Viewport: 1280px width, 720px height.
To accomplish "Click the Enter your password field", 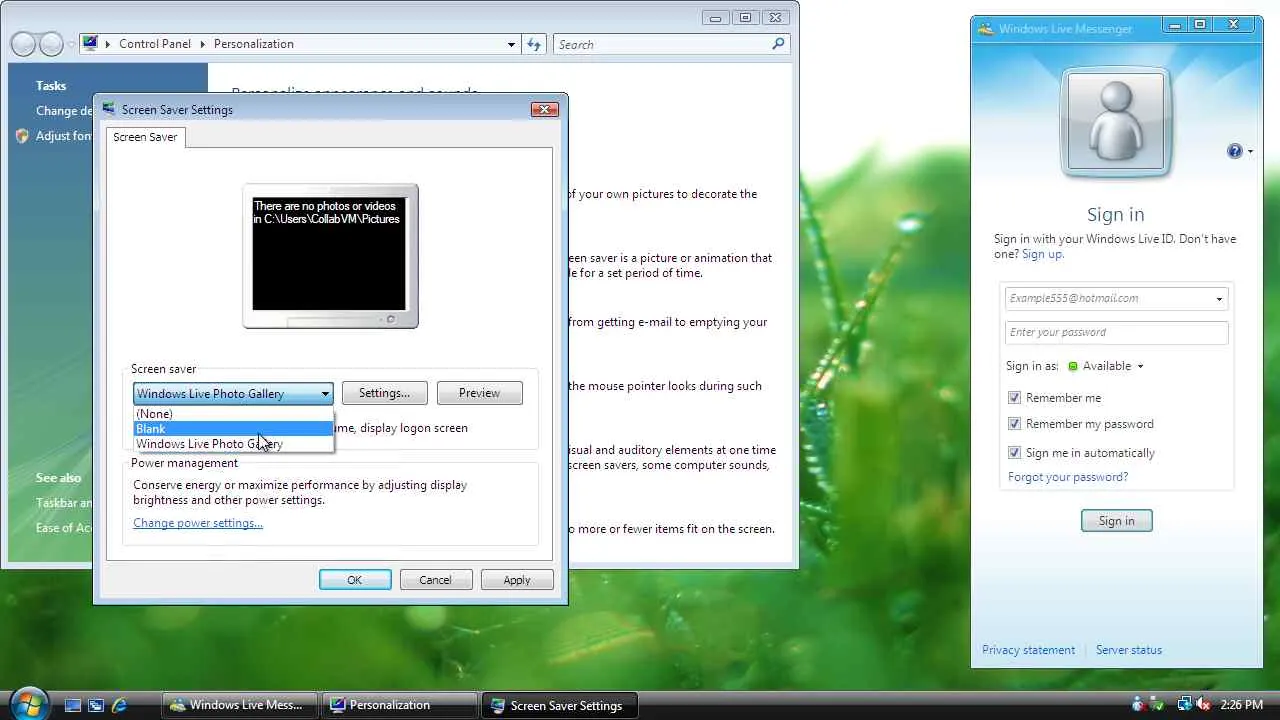I will click(x=1116, y=332).
